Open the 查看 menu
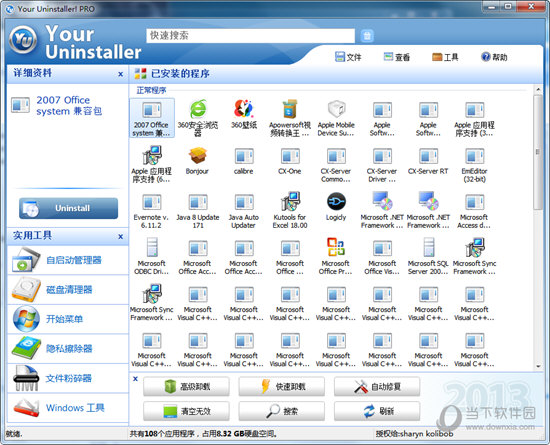Screen dimensions: 550x445 pyautogui.click(x=396, y=57)
